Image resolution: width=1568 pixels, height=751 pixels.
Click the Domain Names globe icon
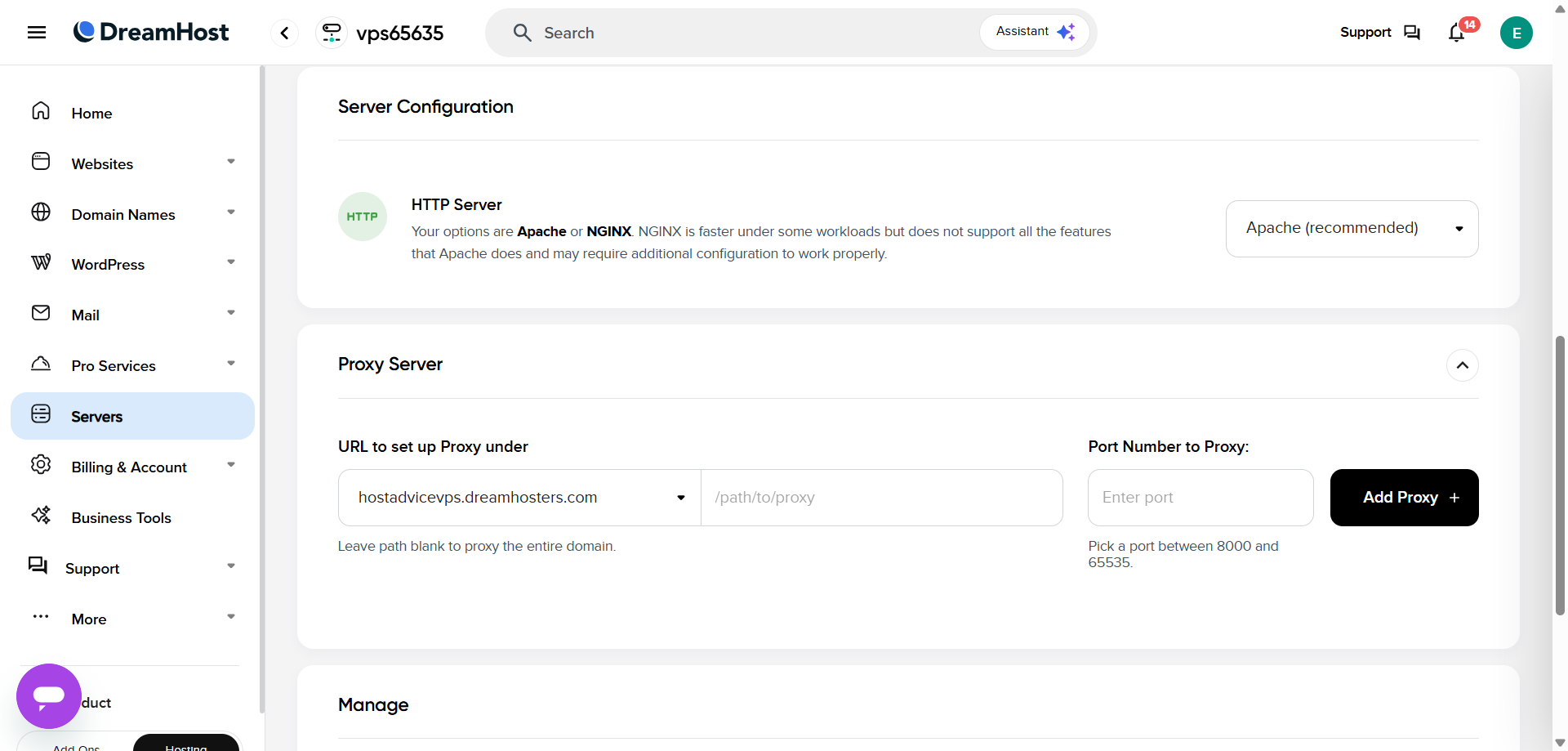[41, 212]
